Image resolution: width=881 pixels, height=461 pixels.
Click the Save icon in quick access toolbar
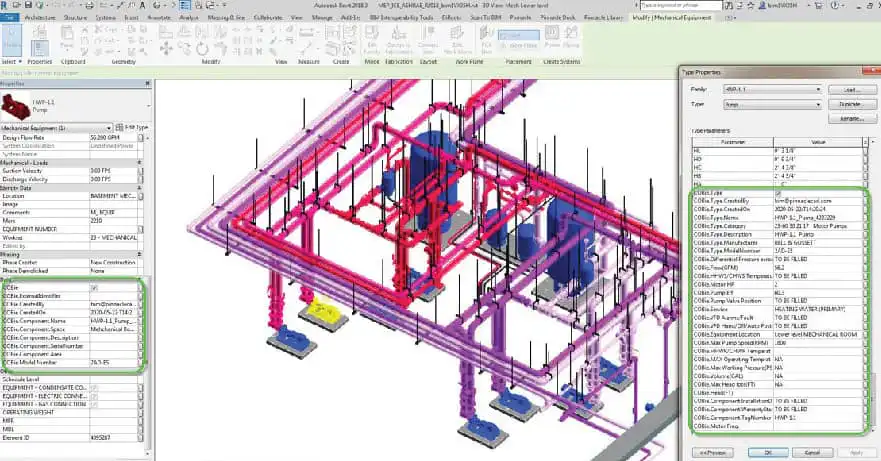28,5
